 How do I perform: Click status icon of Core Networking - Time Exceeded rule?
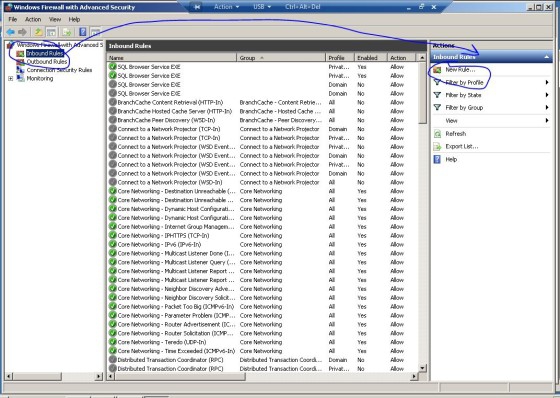click(113, 351)
